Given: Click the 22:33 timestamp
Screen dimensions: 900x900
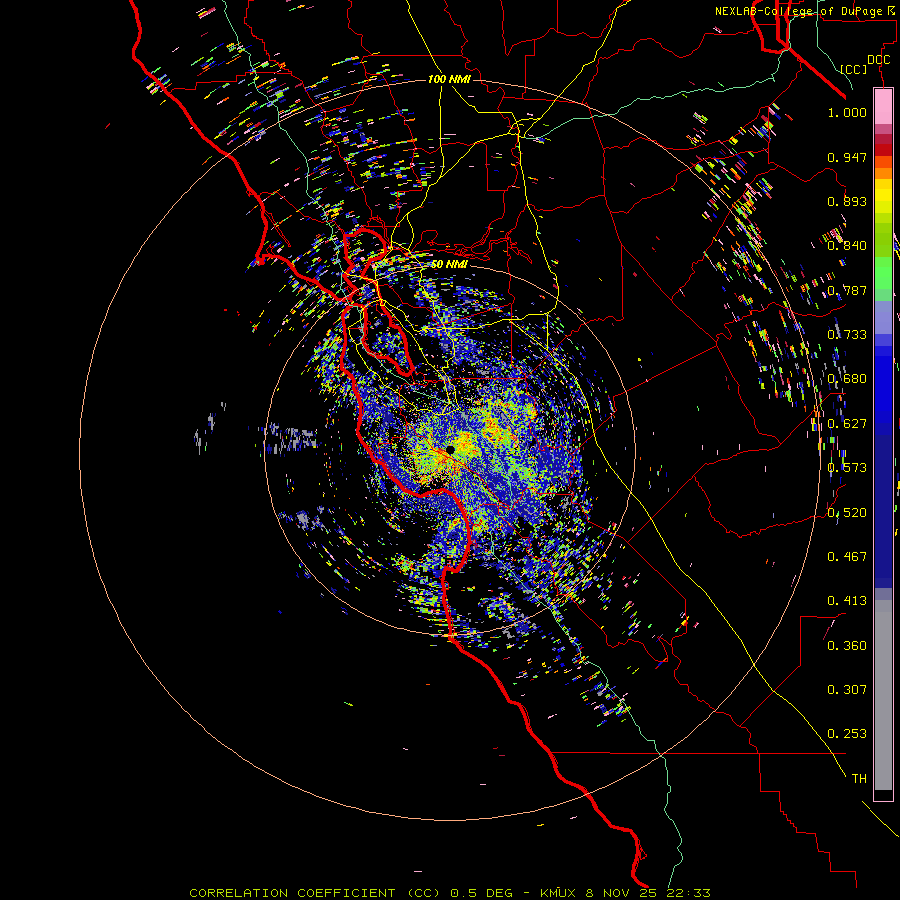Looking at the screenshot, I should pos(691,893).
